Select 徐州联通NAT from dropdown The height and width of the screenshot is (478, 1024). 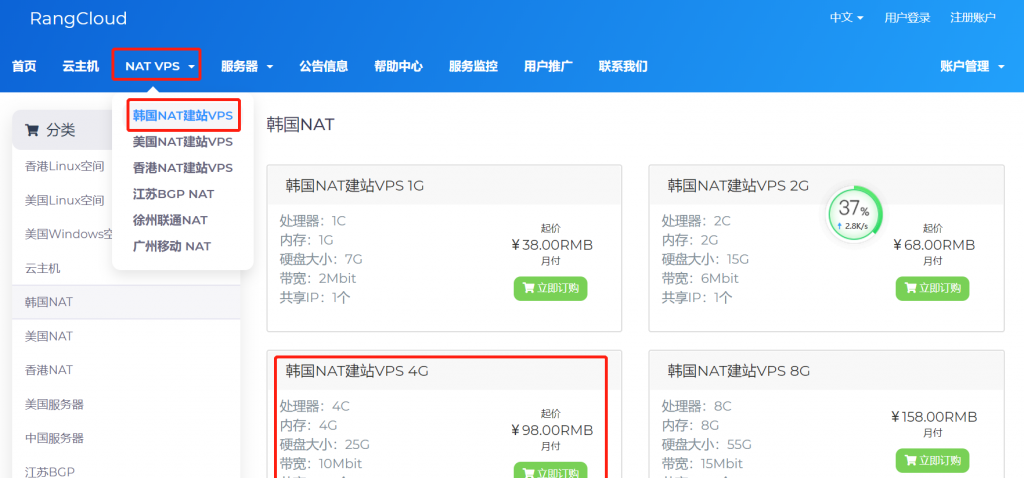(170, 220)
